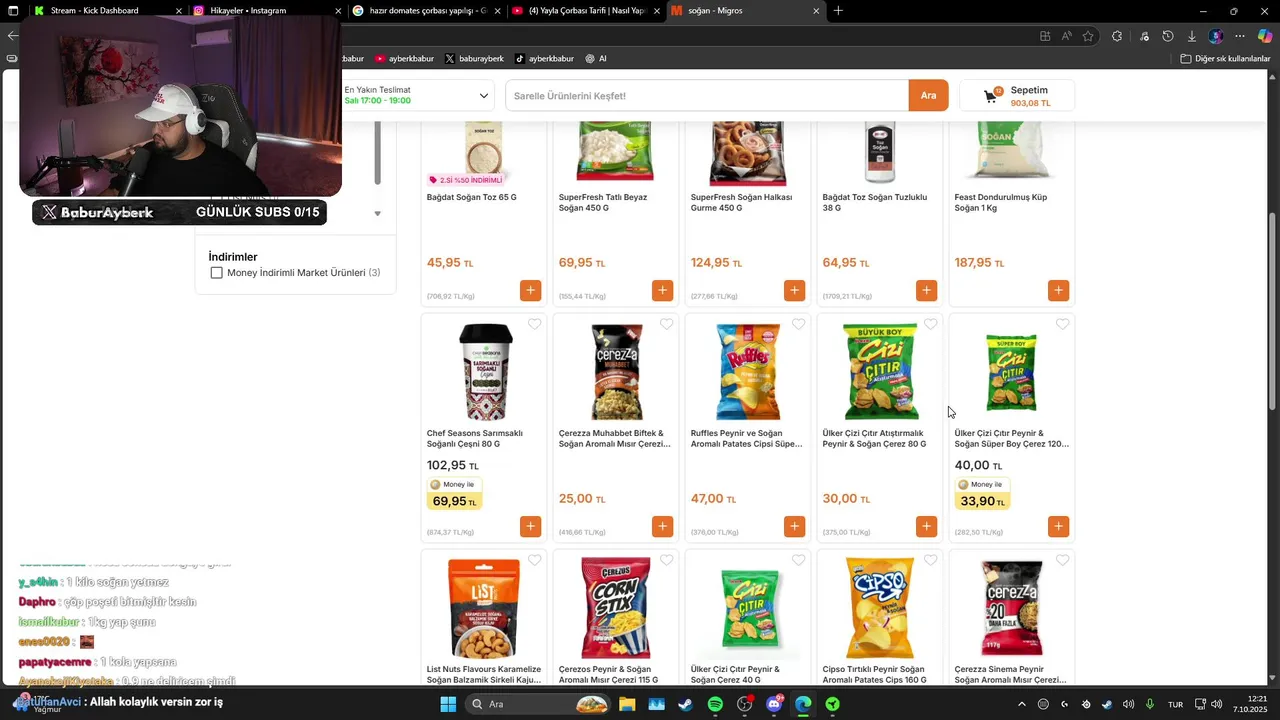
Task: Switch to hazır domates çorbası Google tab
Action: click(x=425, y=10)
